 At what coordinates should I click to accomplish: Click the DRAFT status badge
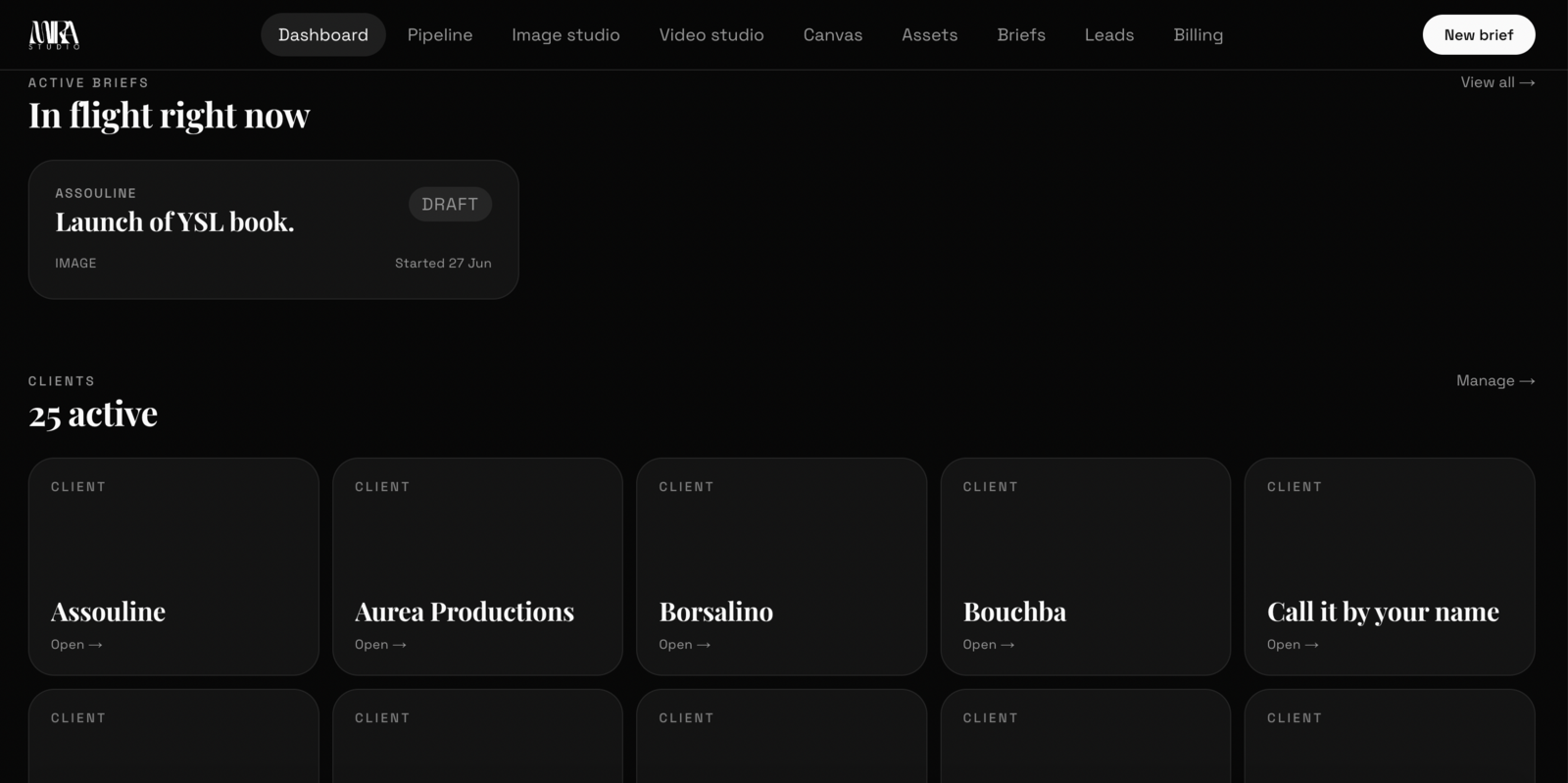(x=450, y=204)
